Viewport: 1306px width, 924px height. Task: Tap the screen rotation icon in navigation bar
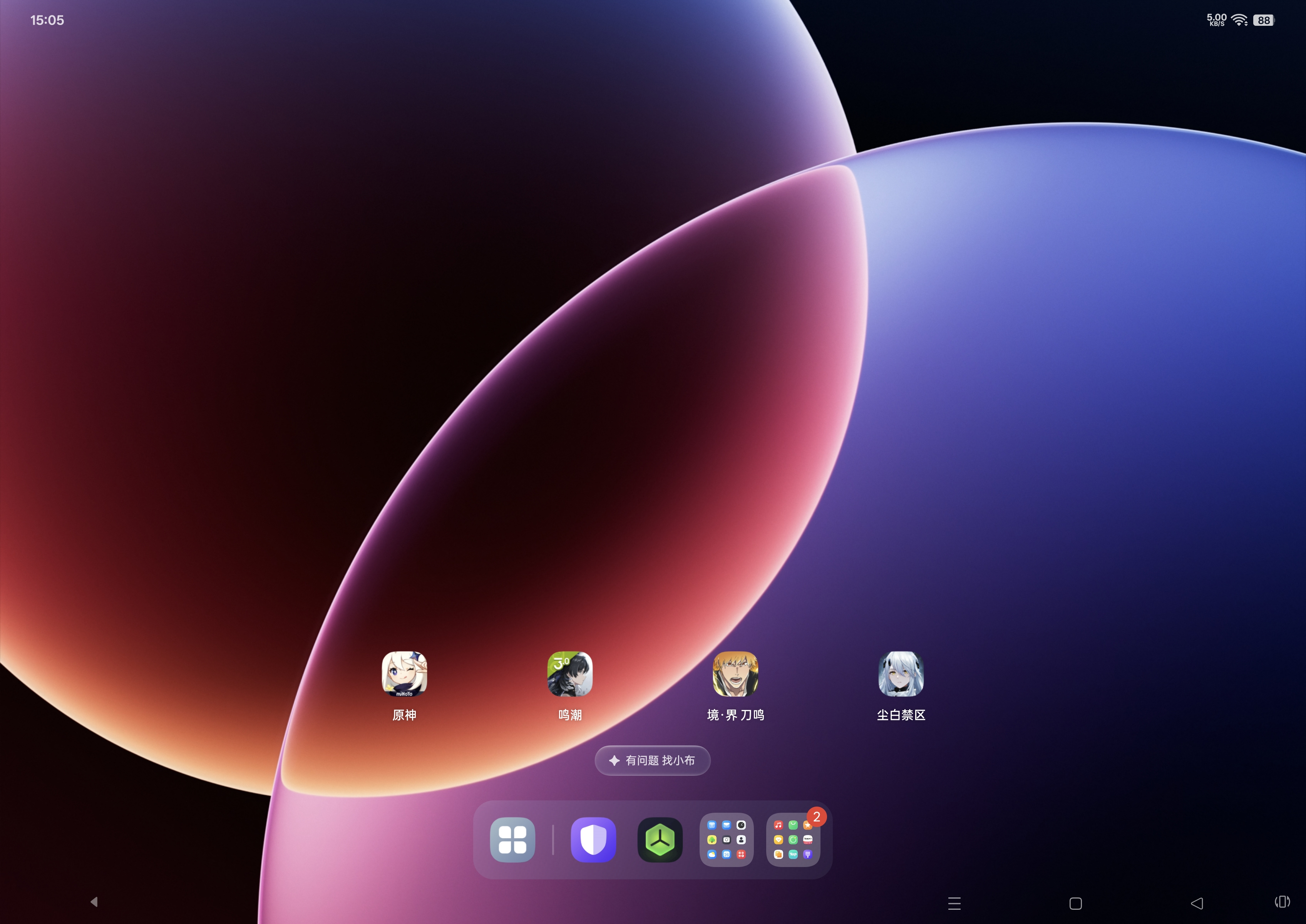point(1282,902)
